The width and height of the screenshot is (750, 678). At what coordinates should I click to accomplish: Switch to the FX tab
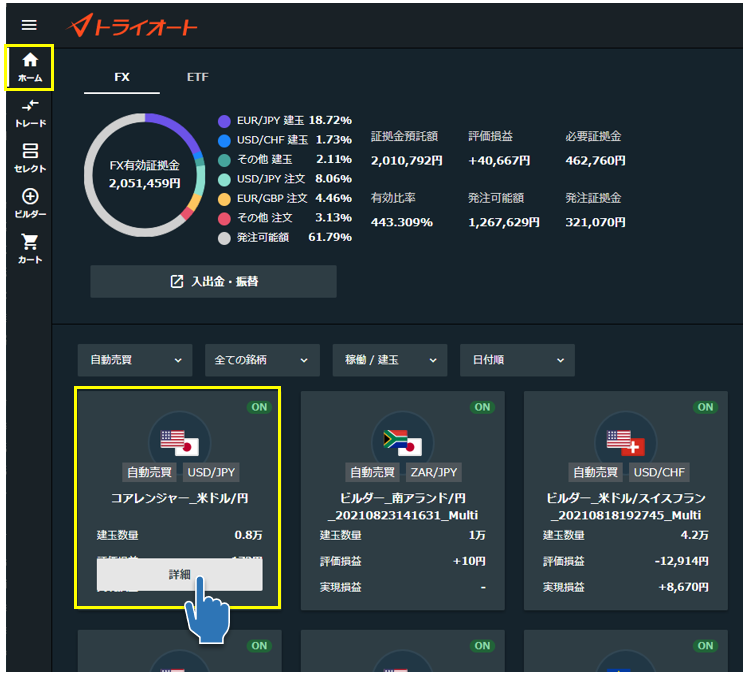[x=122, y=77]
